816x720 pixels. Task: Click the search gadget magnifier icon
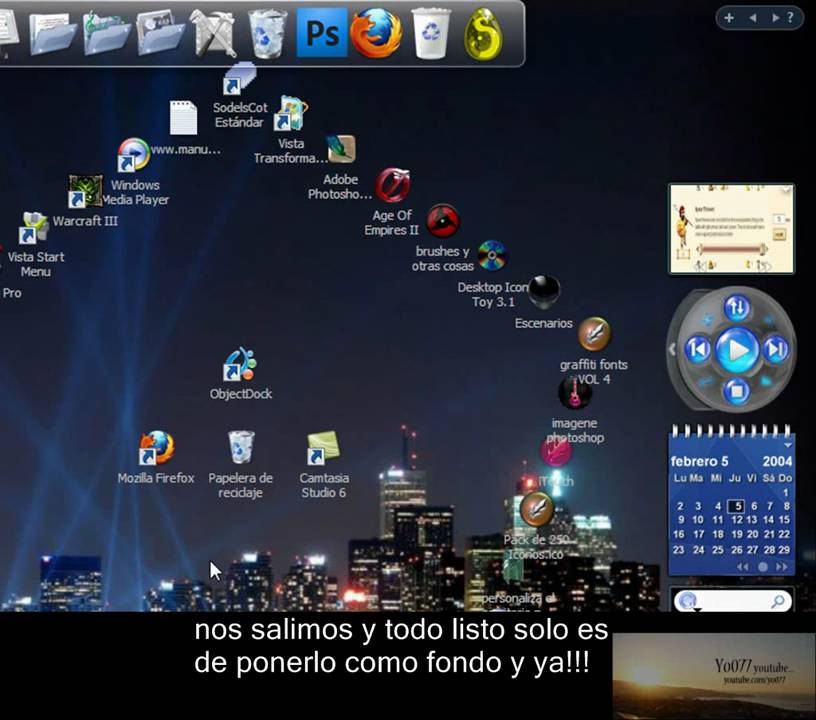[778, 601]
